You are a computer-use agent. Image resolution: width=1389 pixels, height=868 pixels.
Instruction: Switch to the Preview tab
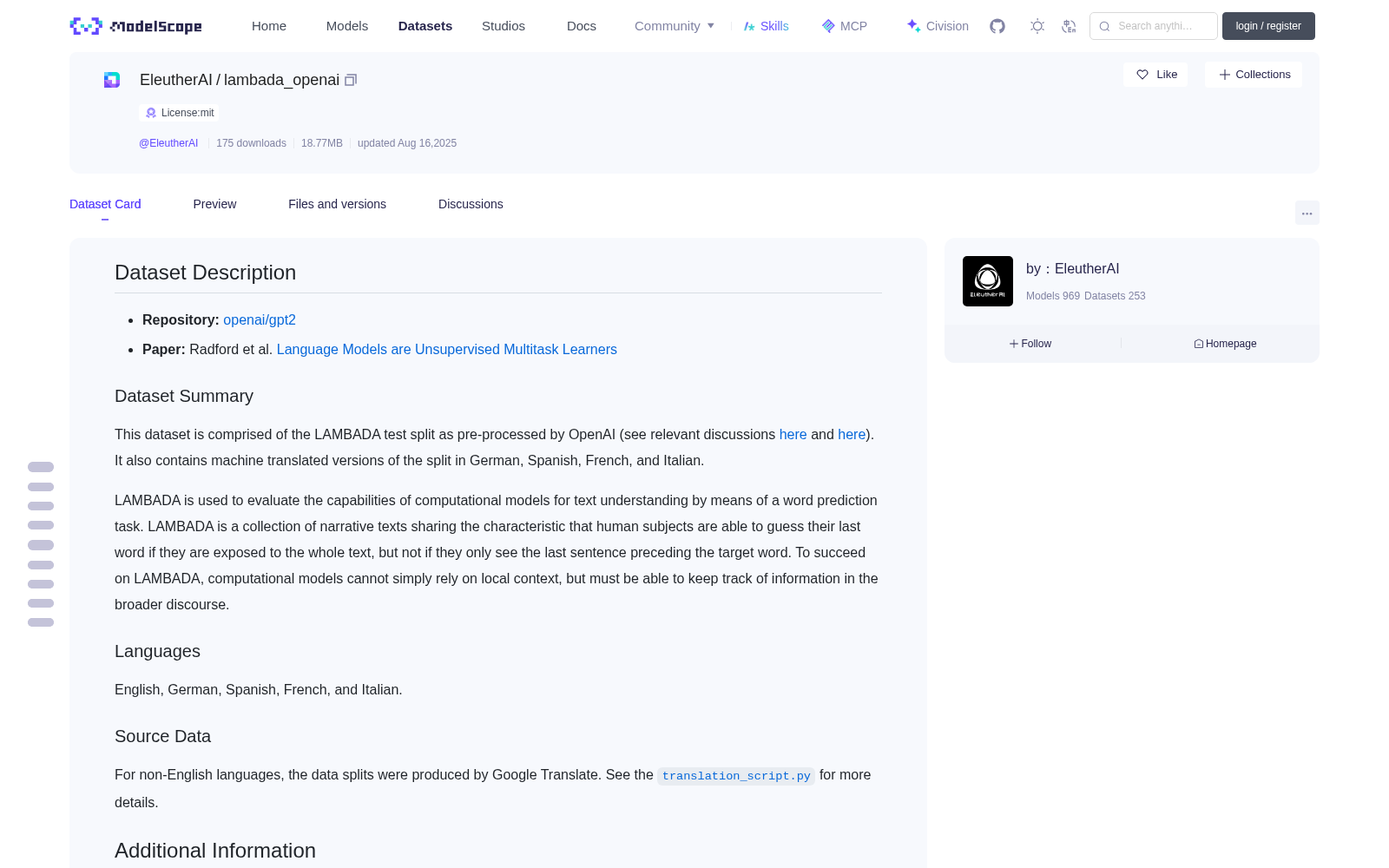click(214, 204)
